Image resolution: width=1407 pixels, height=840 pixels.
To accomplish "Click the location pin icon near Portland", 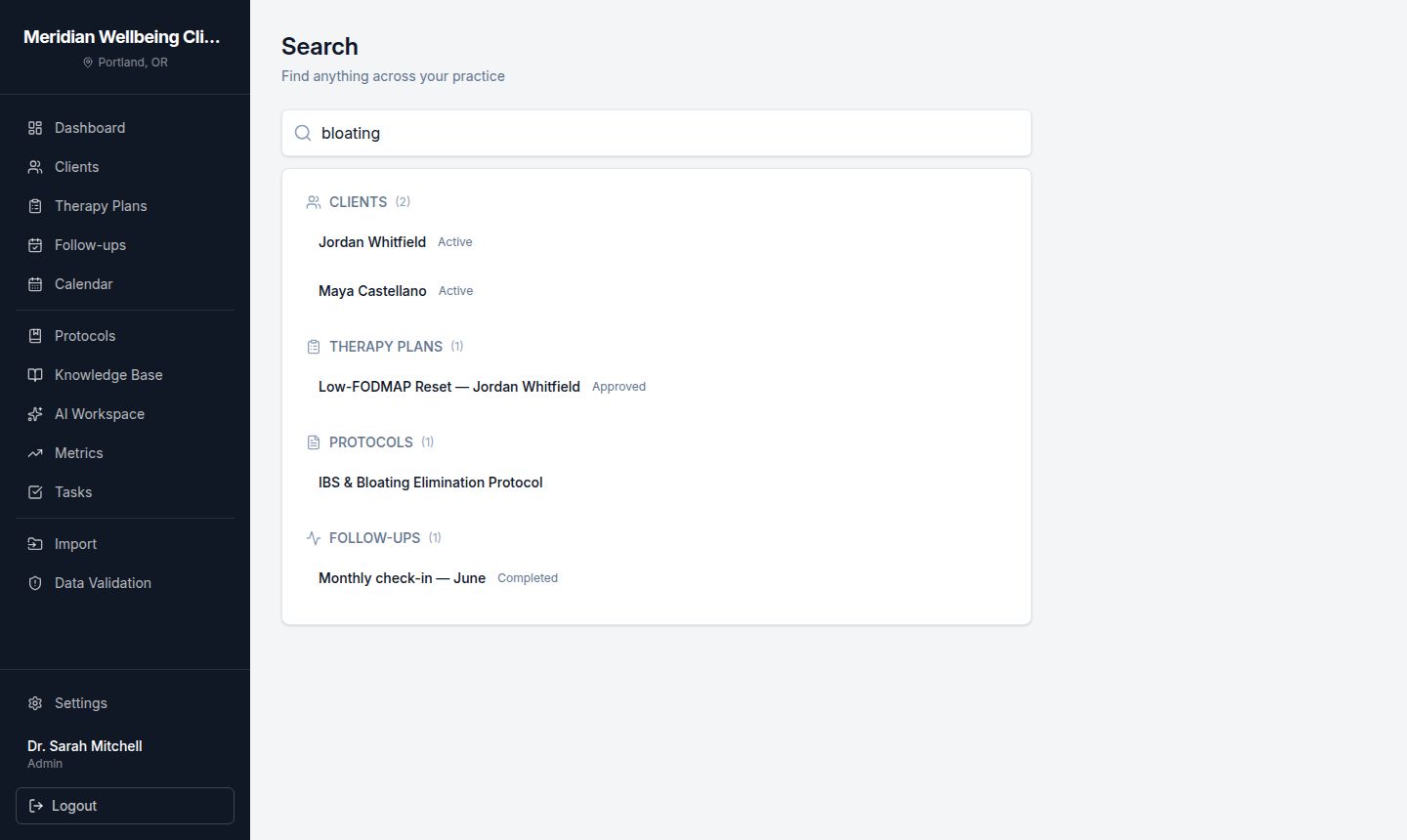I will [x=88, y=63].
